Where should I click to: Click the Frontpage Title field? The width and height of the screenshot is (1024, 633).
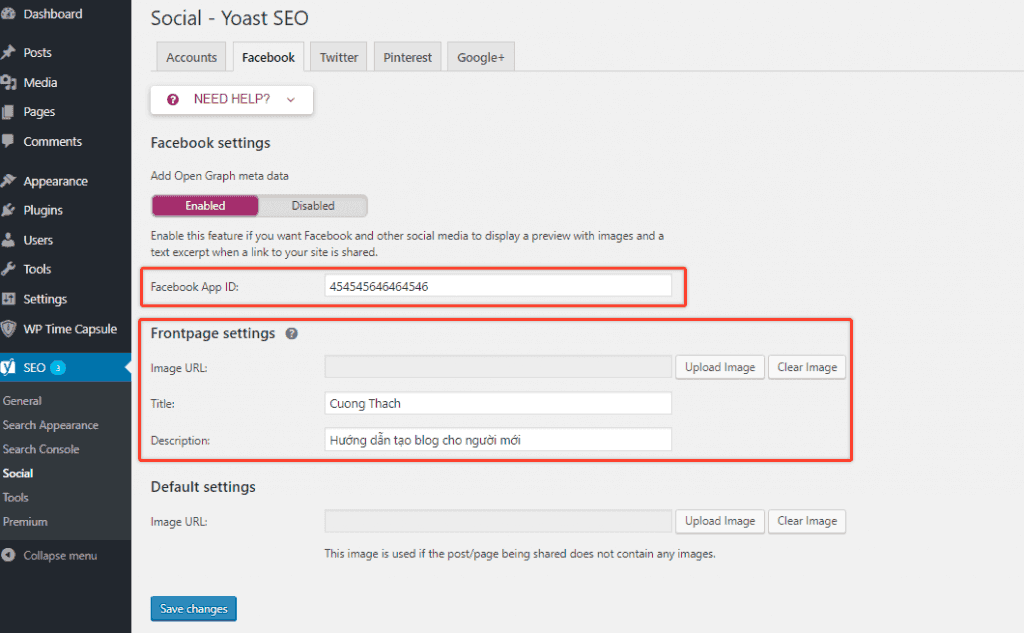pyautogui.click(x=498, y=403)
